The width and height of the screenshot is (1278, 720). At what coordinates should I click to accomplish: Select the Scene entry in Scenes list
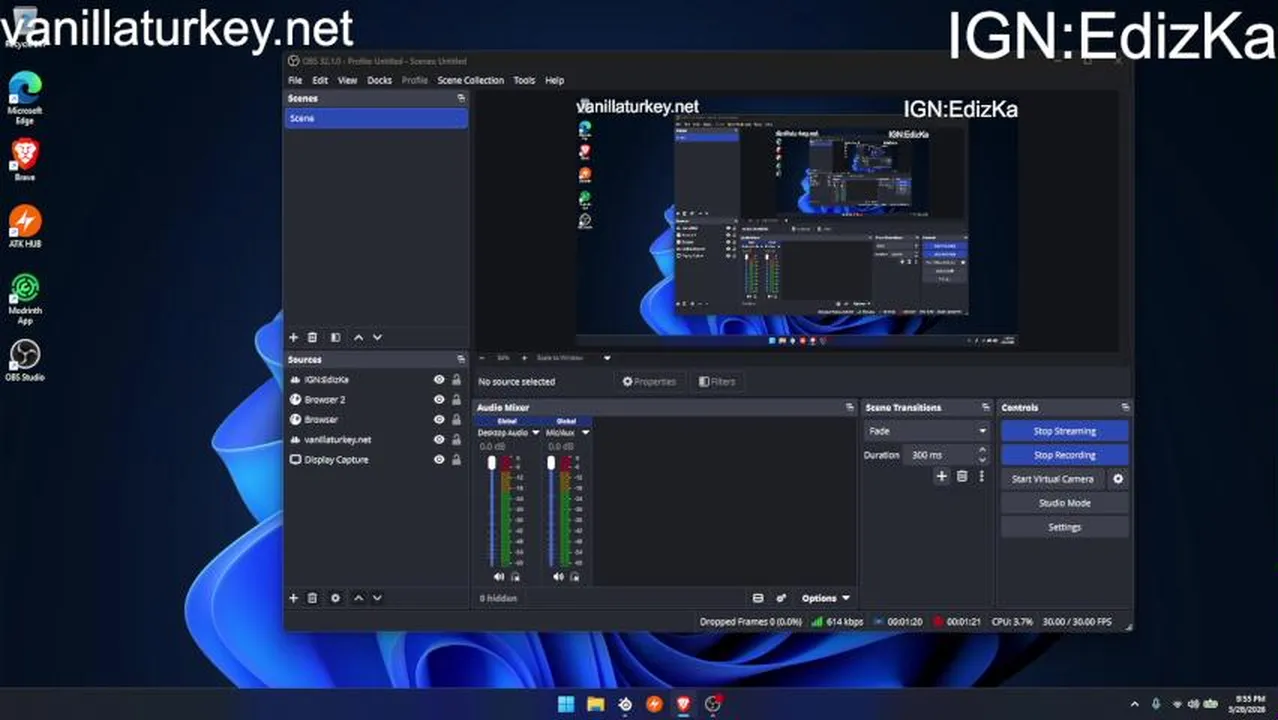pyautogui.click(x=376, y=118)
